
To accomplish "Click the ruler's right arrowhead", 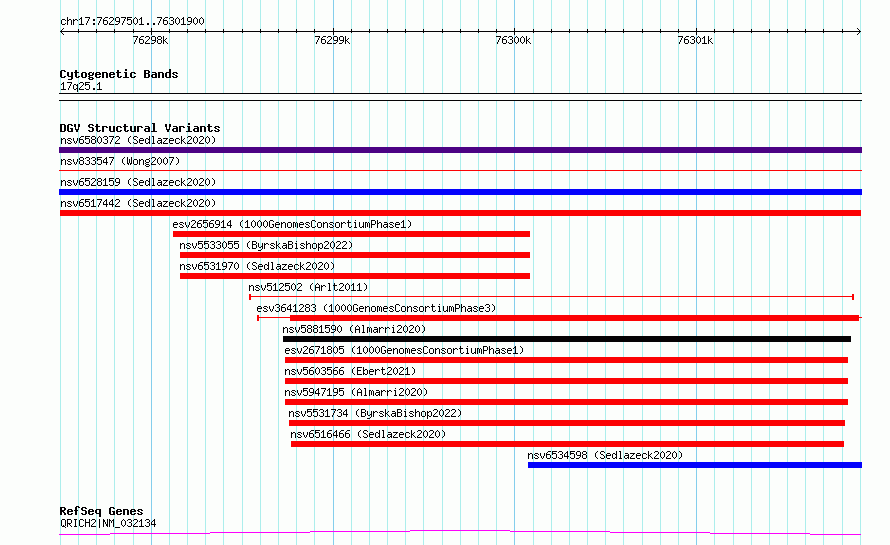I will click(x=859, y=31).
